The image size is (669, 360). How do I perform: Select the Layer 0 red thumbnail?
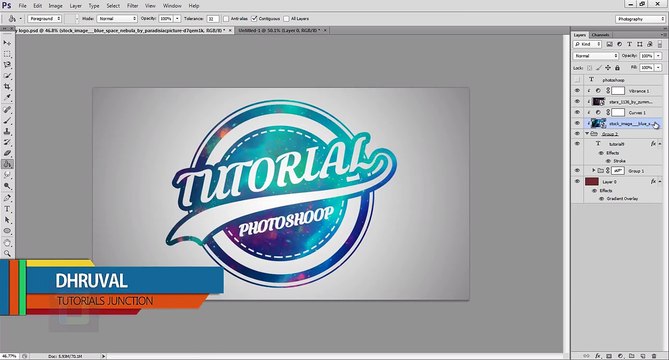point(592,182)
